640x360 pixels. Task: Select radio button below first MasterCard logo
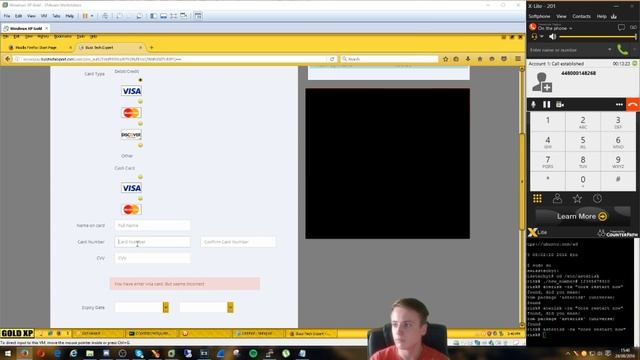[x=140, y=123]
